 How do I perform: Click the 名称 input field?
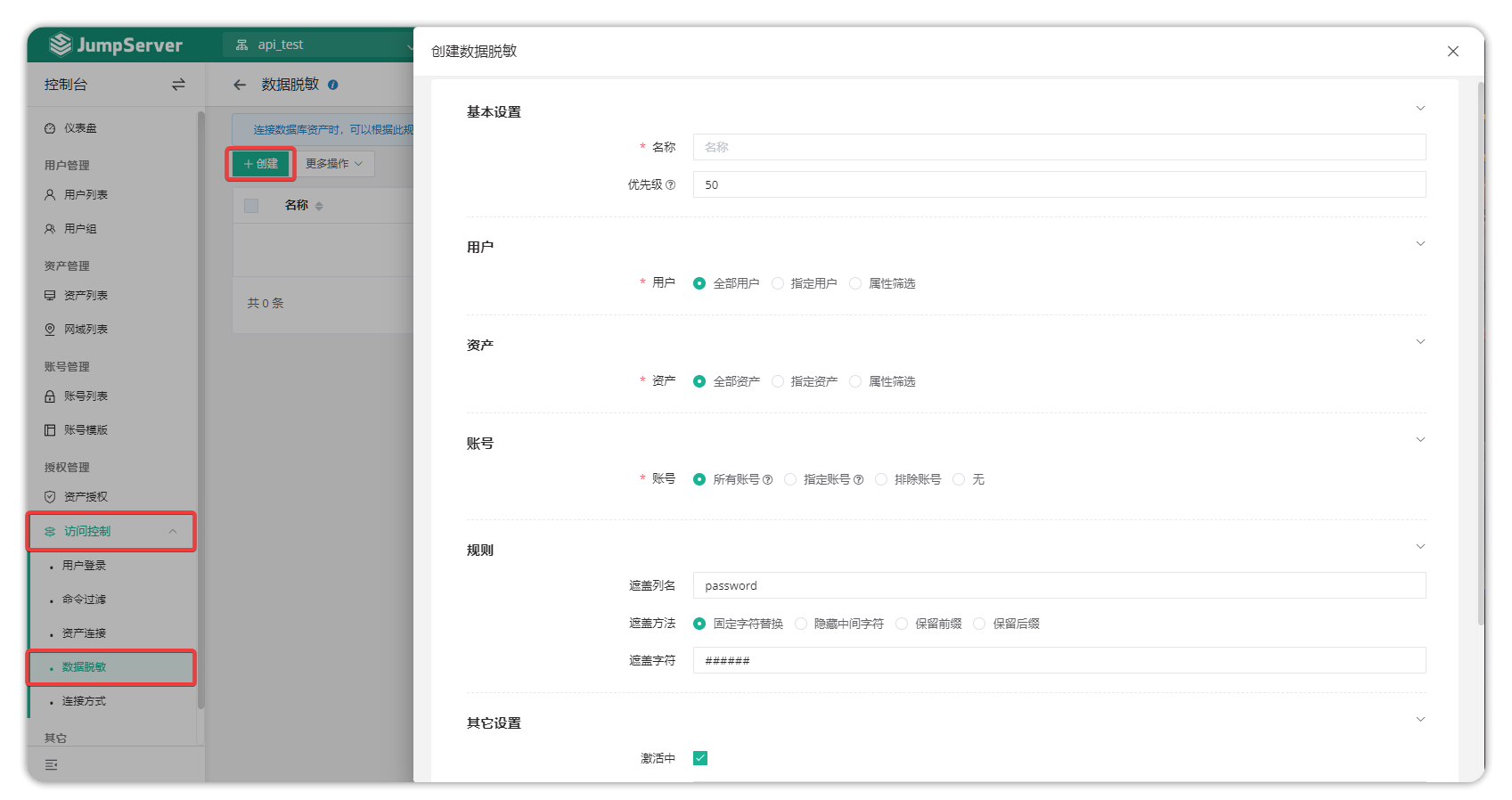point(1058,147)
